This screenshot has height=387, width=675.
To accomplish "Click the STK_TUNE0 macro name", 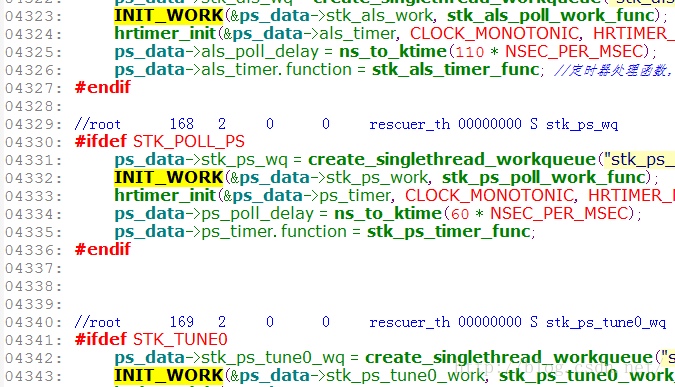I will point(180,340).
